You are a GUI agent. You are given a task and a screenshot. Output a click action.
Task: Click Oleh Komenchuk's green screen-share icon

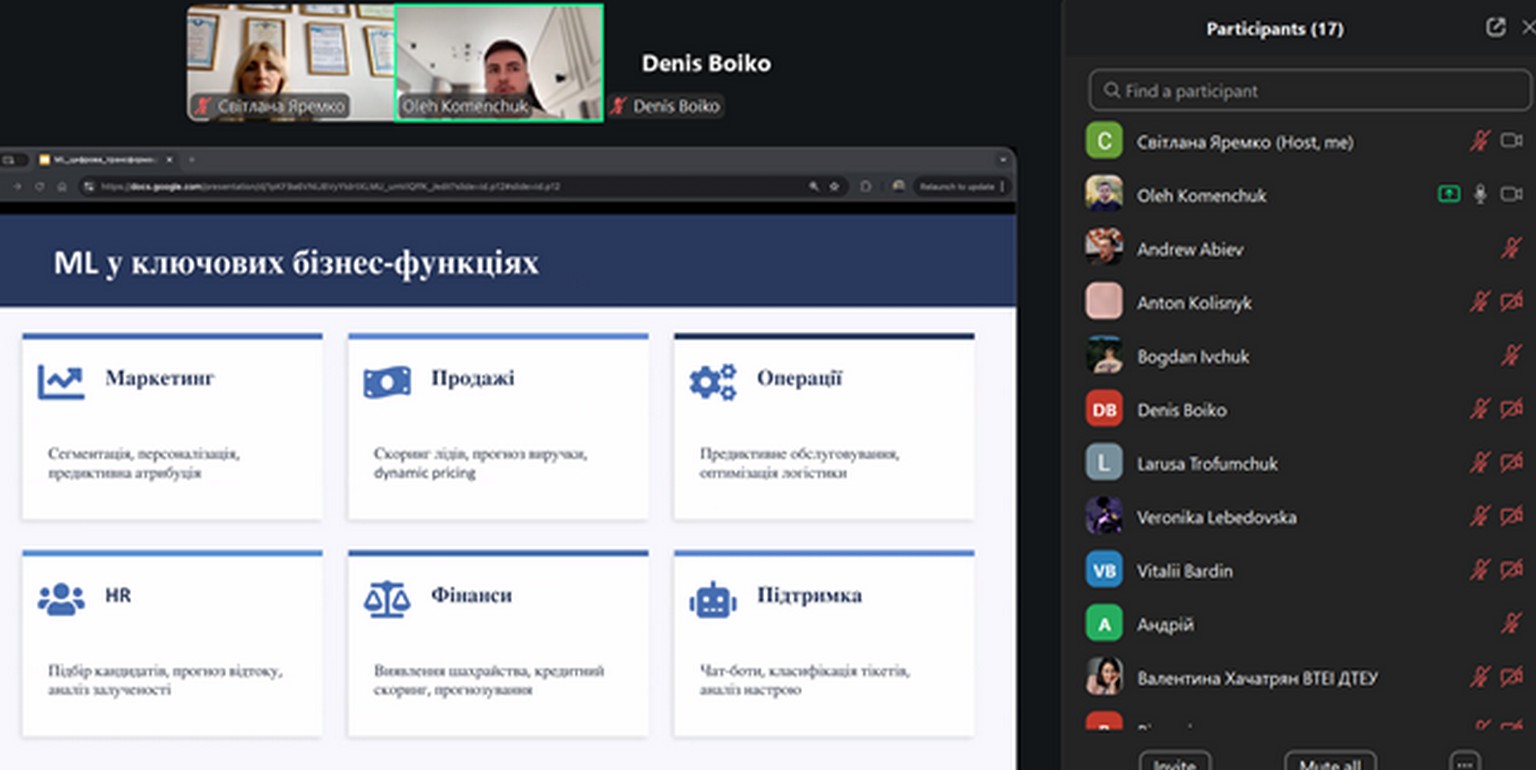coord(1449,195)
